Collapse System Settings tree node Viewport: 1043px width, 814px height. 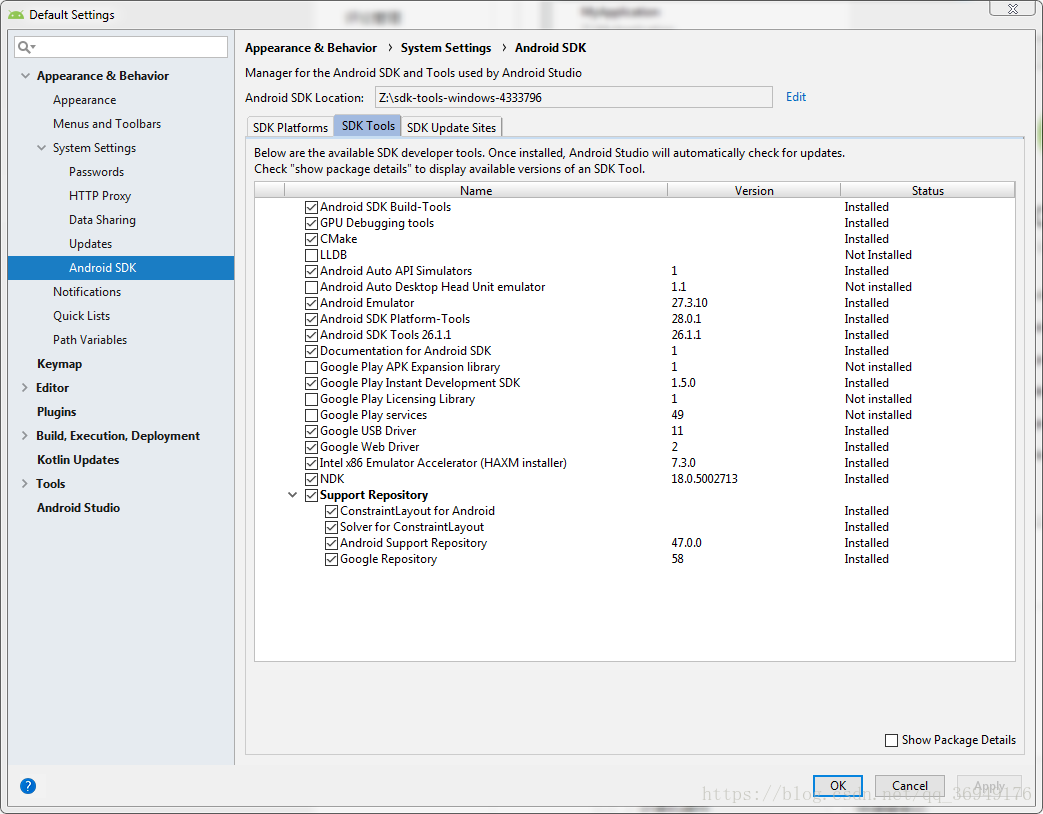click(x=41, y=148)
